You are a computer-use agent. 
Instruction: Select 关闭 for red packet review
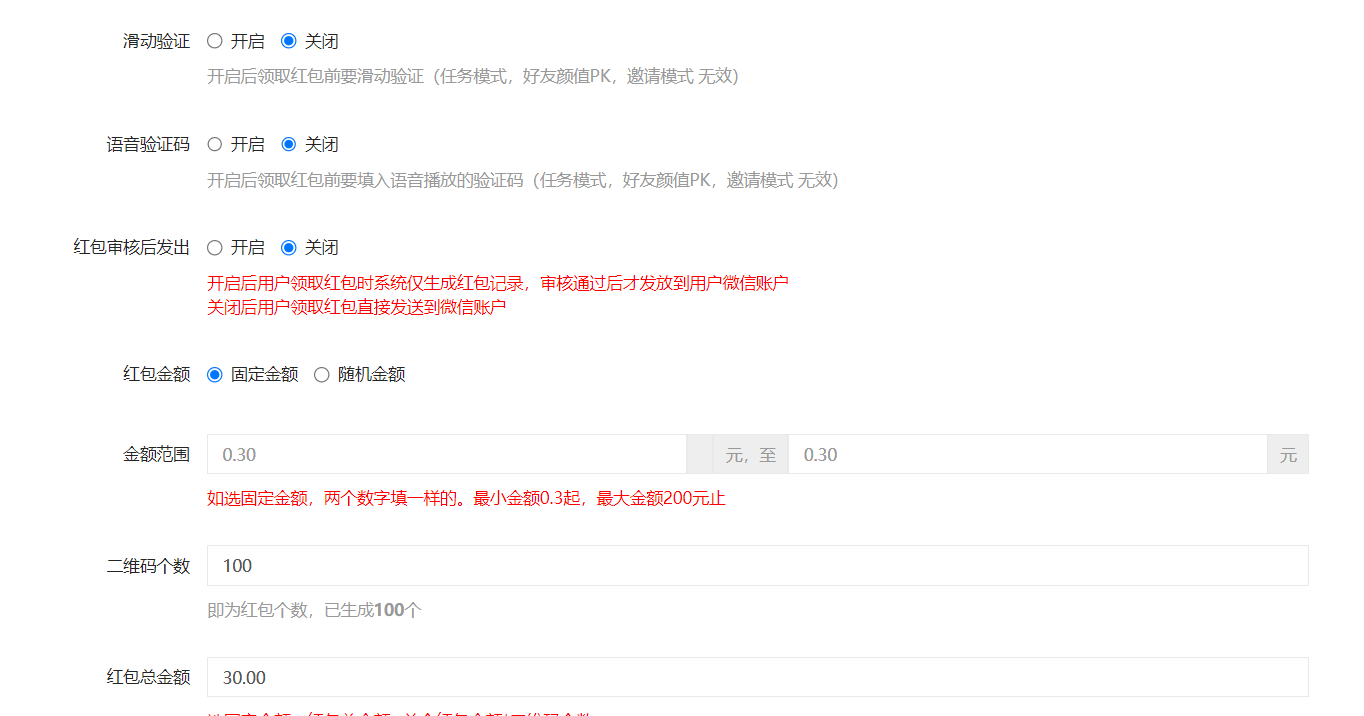pyautogui.click(x=290, y=247)
